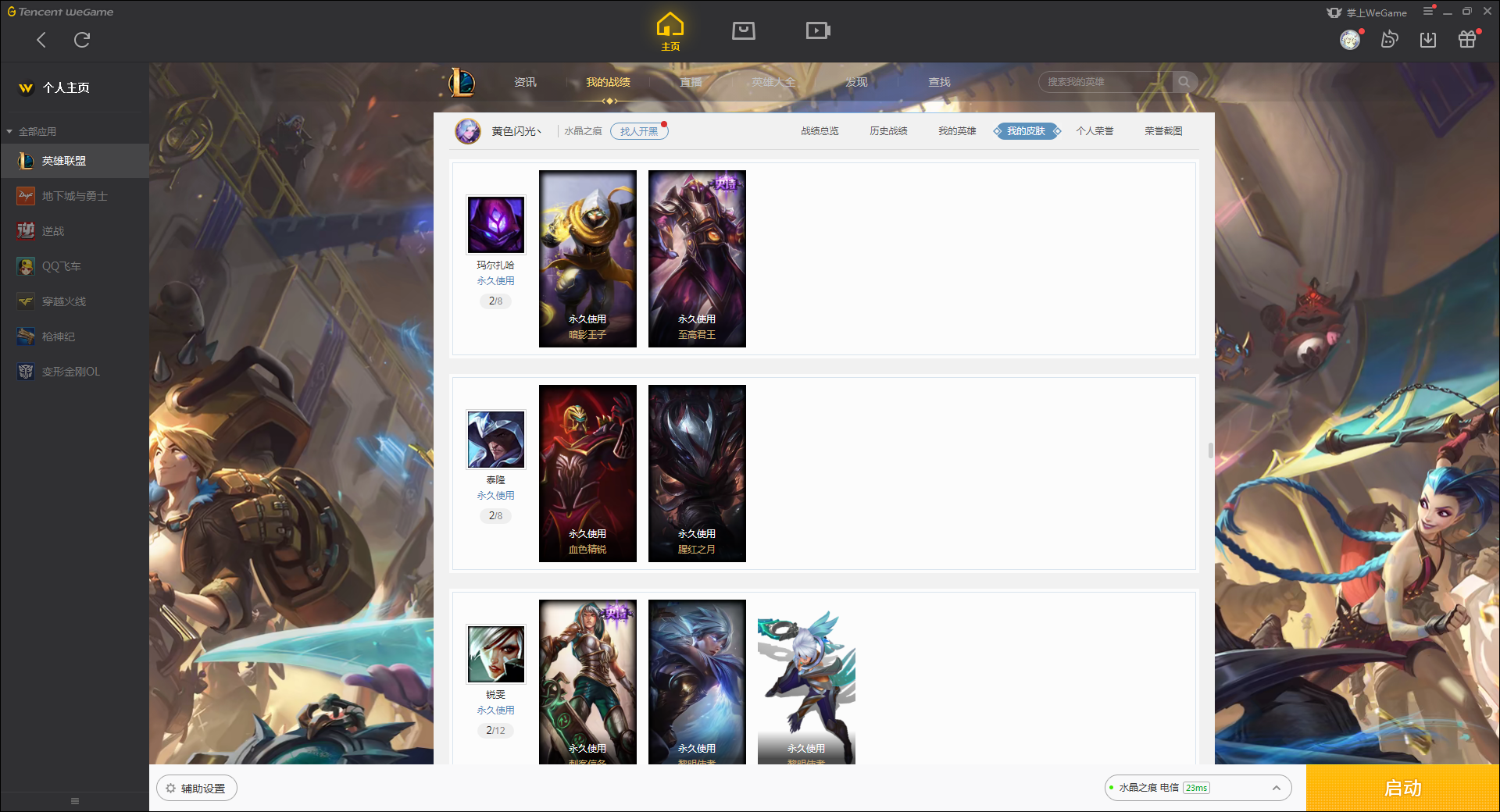Open the game store bag icon

coord(744,30)
